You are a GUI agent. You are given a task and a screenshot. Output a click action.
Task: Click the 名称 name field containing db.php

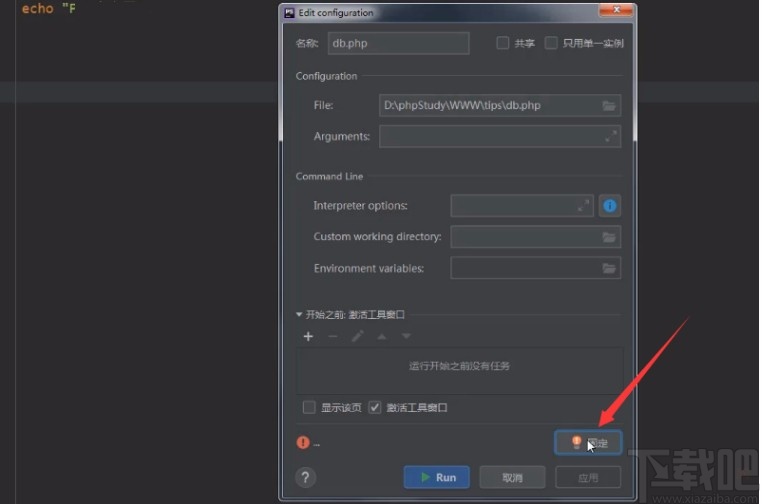click(x=398, y=43)
